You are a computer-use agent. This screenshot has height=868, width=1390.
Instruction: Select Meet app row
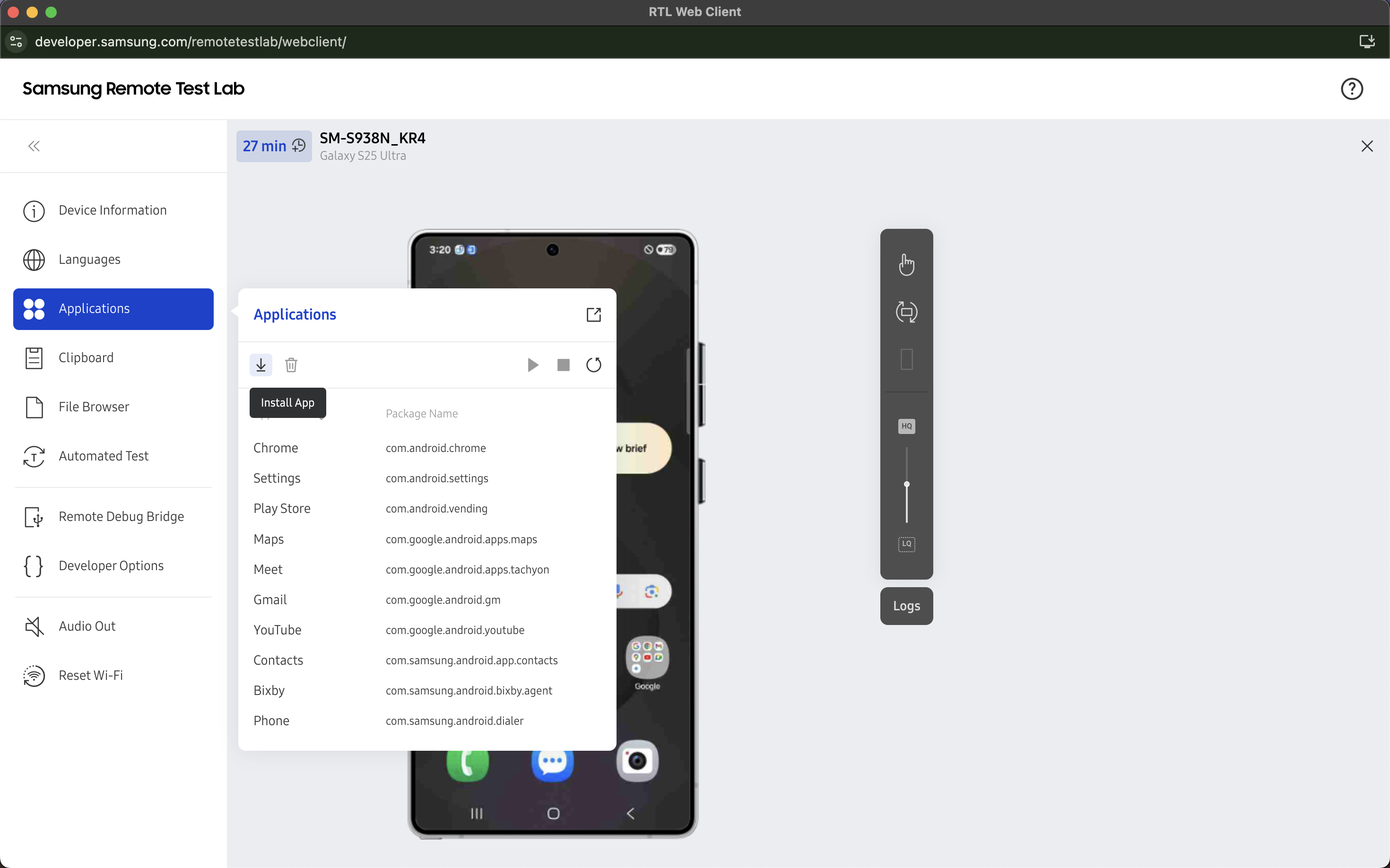[427, 570]
